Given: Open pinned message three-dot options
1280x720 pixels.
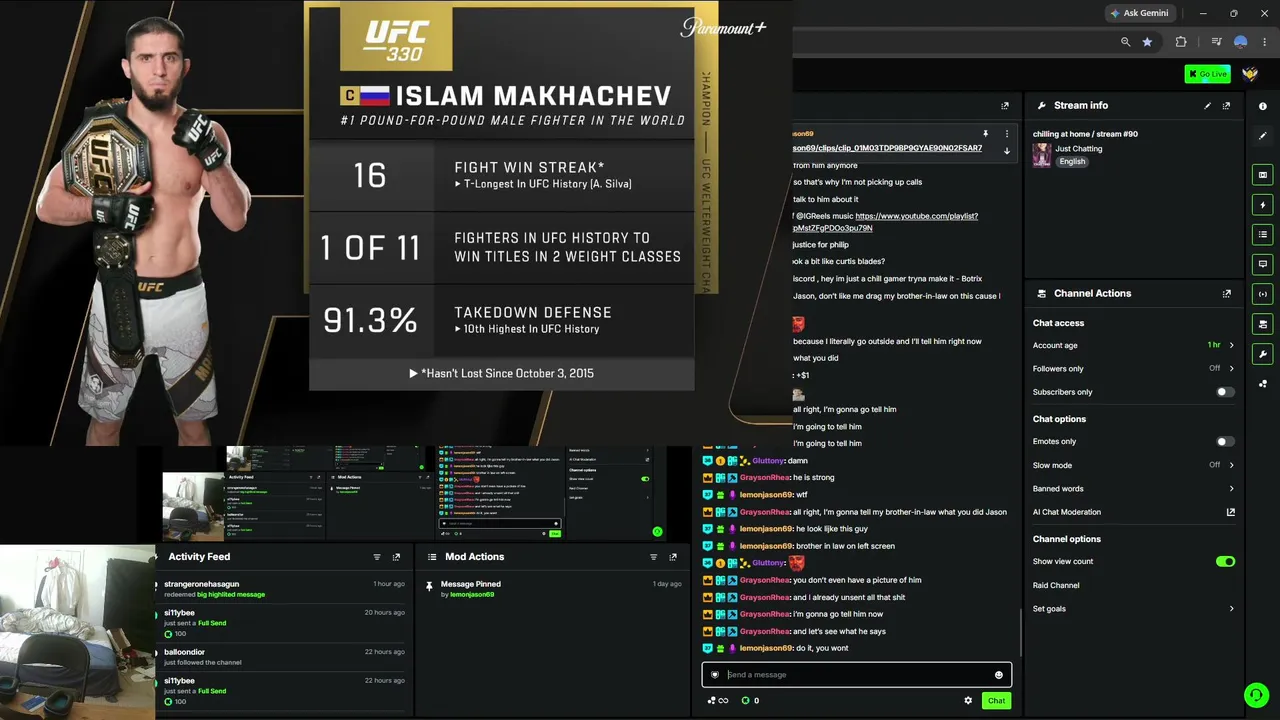Looking at the screenshot, I should 1007,134.
